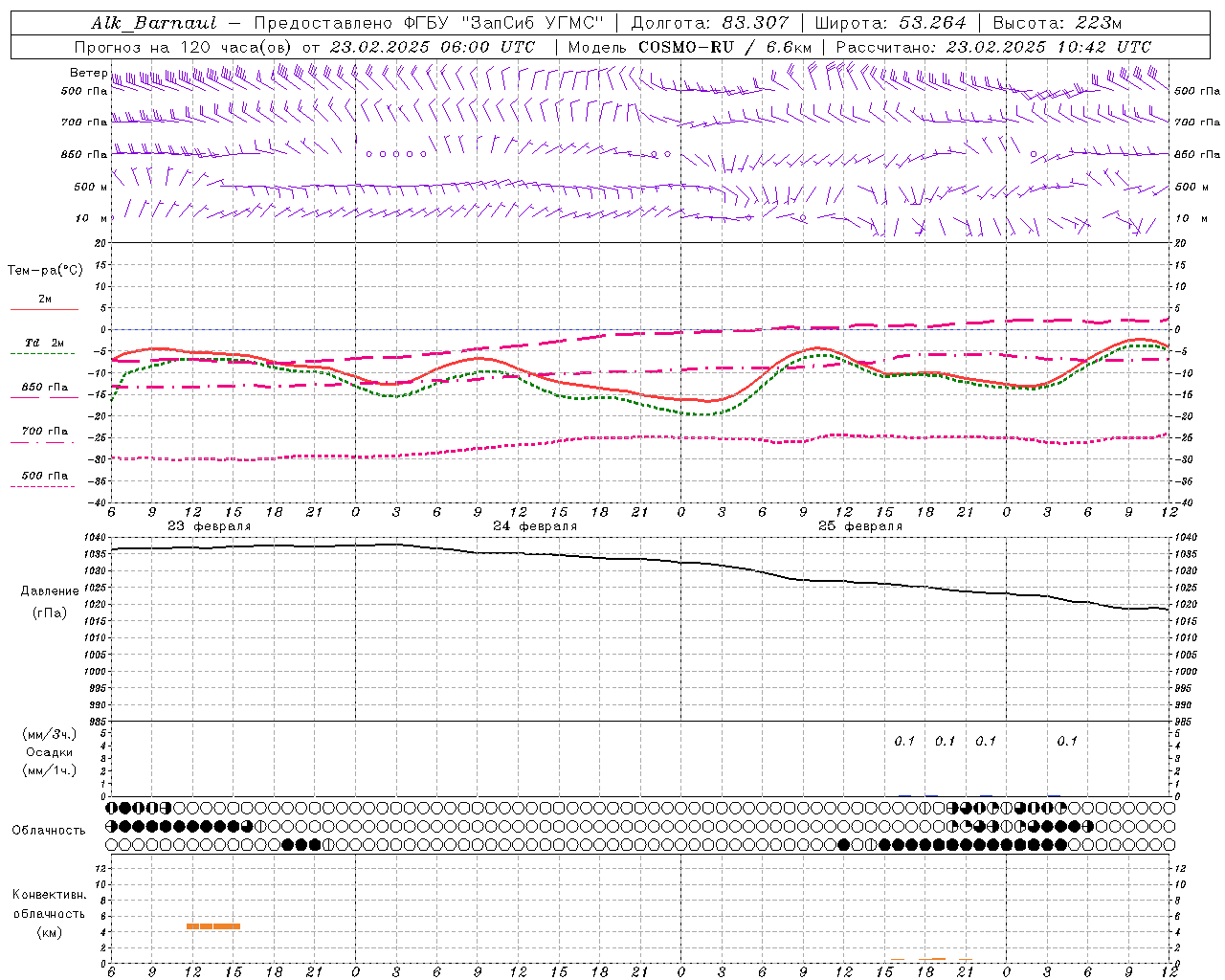The image size is (1225, 980).
Task: Click the 24 февраля date label
Action: [535, 526]
